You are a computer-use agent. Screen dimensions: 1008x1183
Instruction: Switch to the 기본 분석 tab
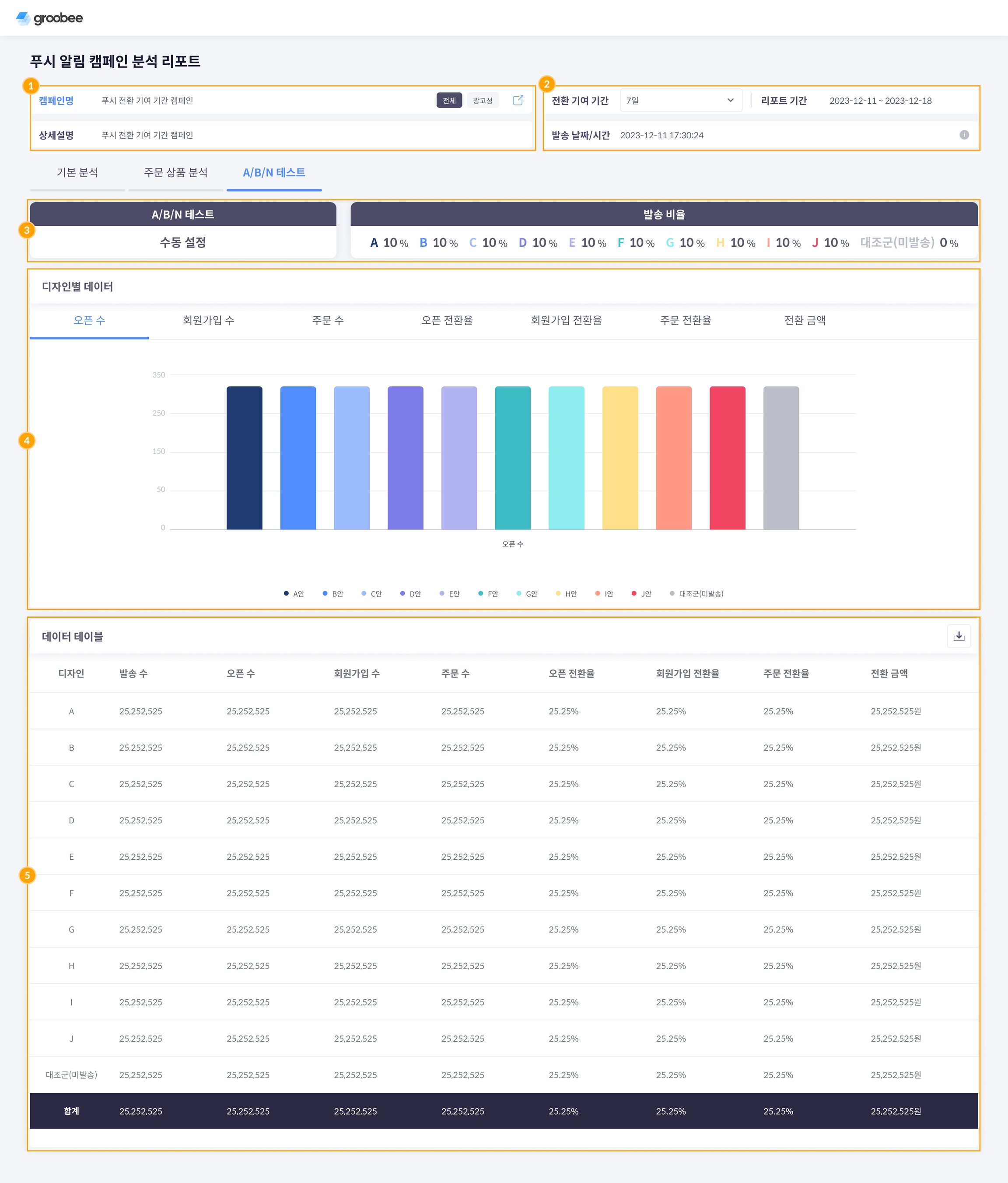coord(77,172)
